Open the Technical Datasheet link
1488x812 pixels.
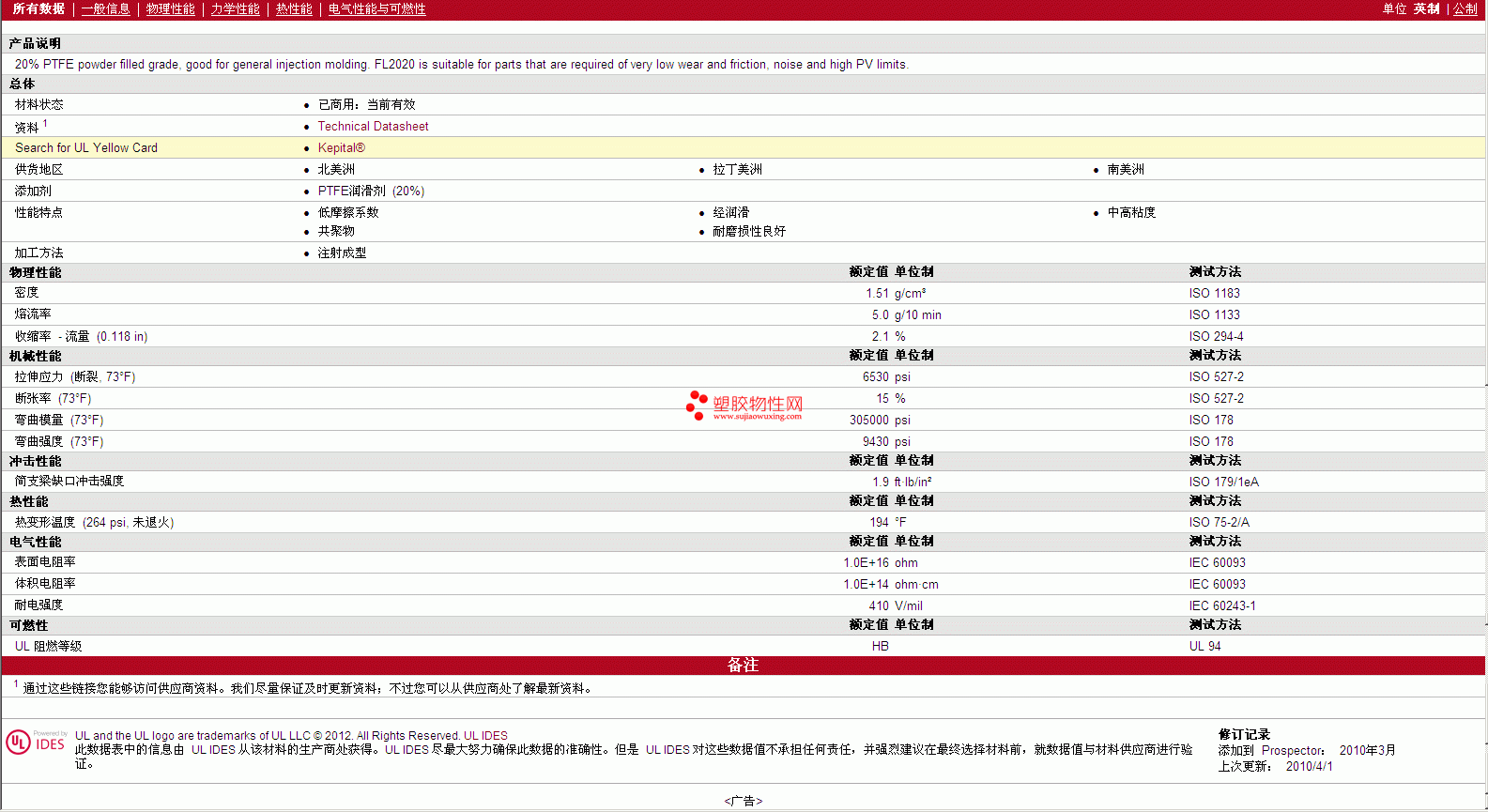[x=373, y=127]
